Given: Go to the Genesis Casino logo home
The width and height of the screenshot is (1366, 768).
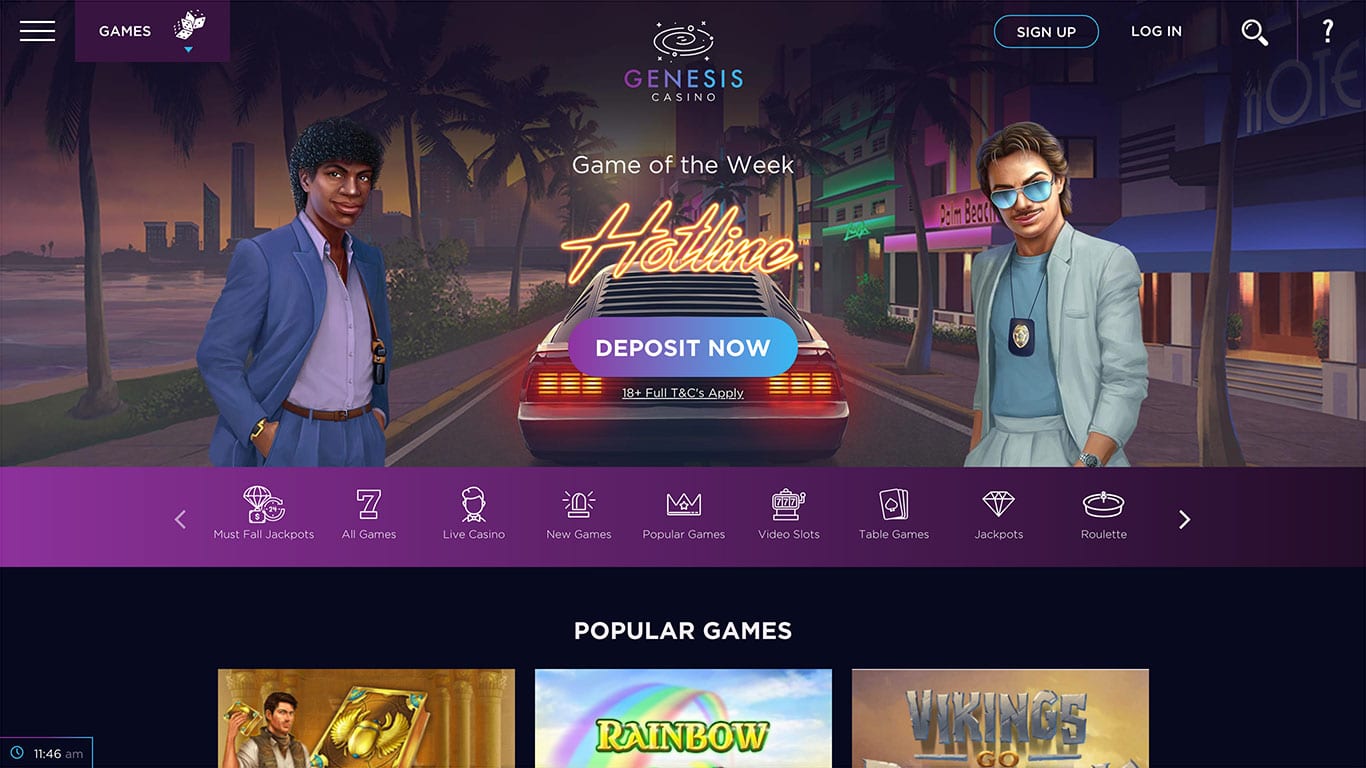Looking at the screenshot, I should (x=683, y=61).
